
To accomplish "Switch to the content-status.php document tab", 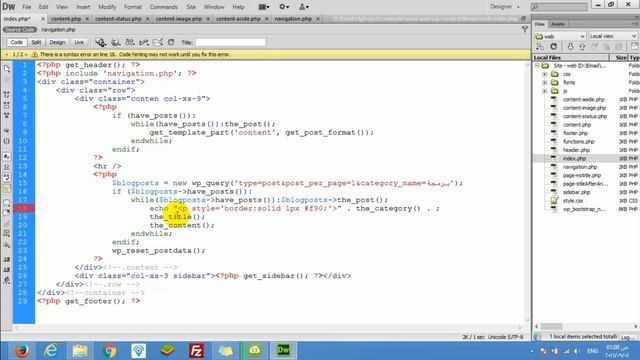I will pyautogui.click(x=118, y=19).
